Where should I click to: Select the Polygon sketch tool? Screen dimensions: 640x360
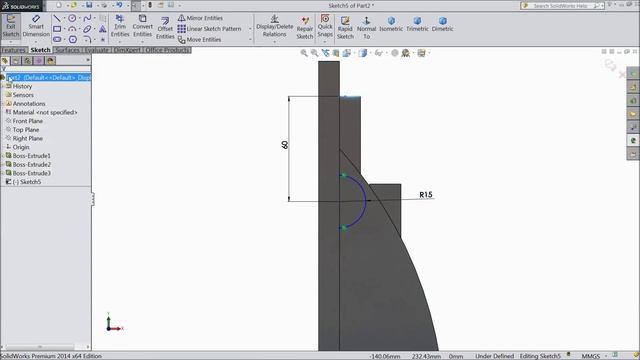pyautogui.click(x=73, y=40)
